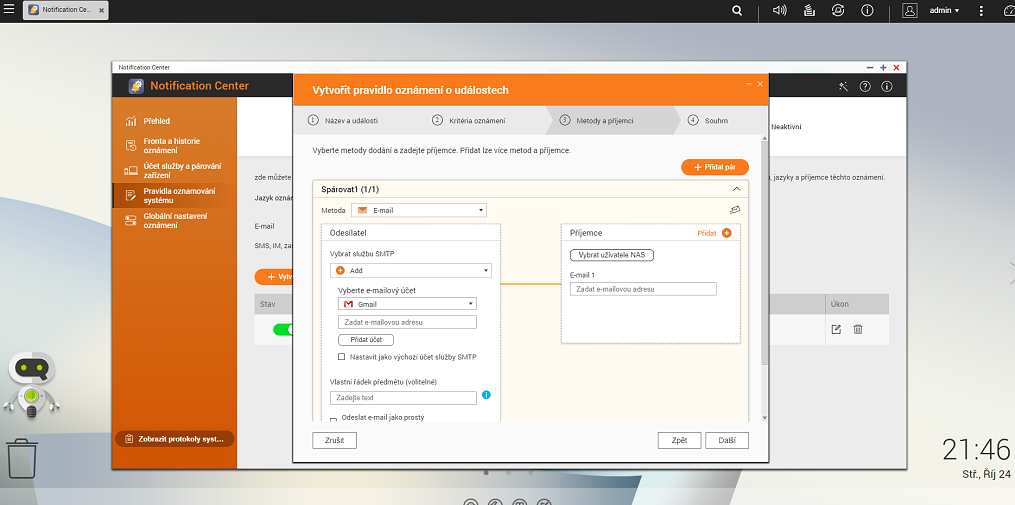Click the Přidat pár button
Viewport: 1015px width, 505px height.
coord(715,167)
